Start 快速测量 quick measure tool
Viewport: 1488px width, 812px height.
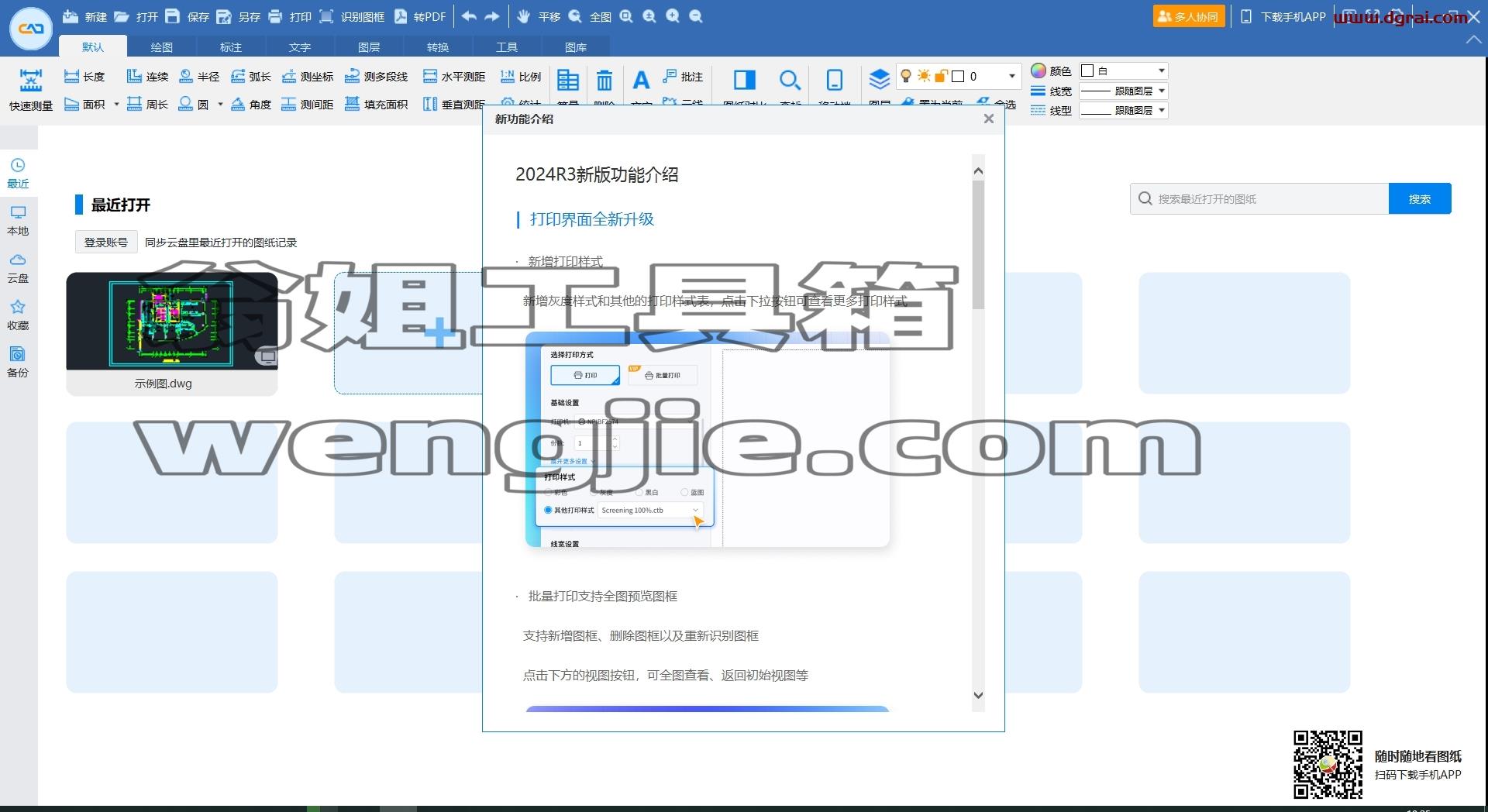pos(31,90)
